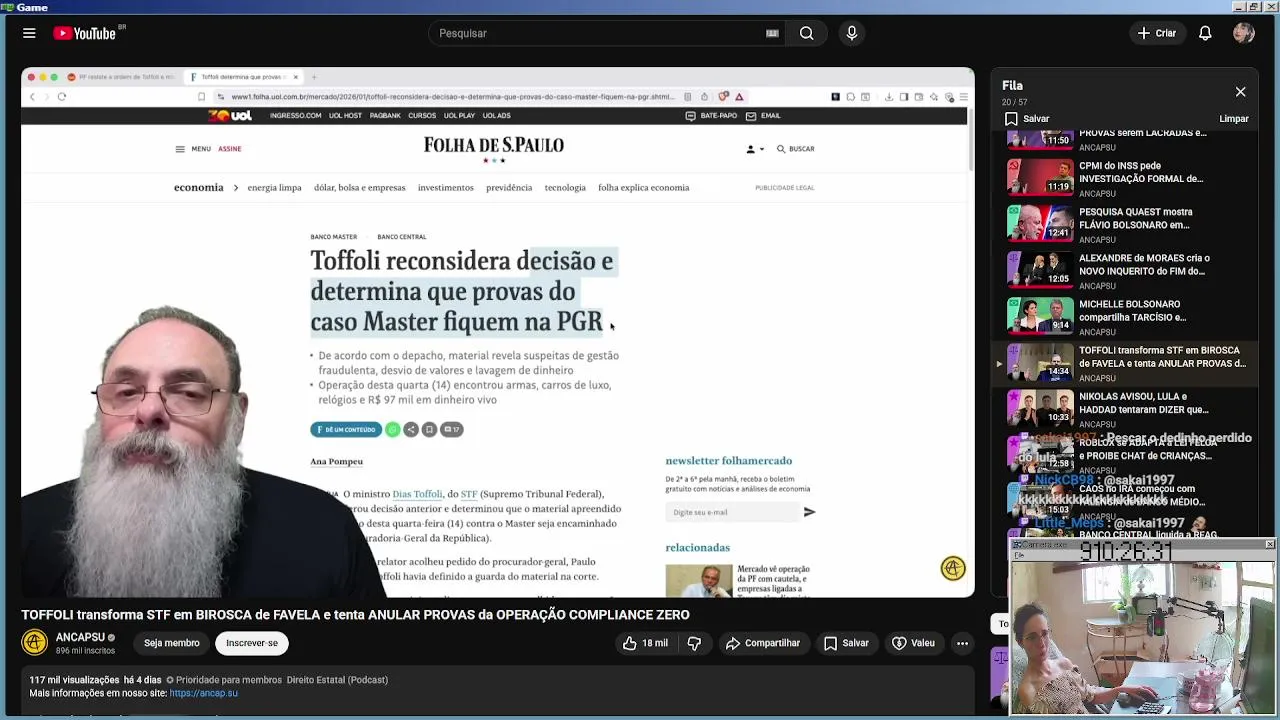1280x720 pixels.
Task: Open the tecnologia section
Action: tap(565, 187)
